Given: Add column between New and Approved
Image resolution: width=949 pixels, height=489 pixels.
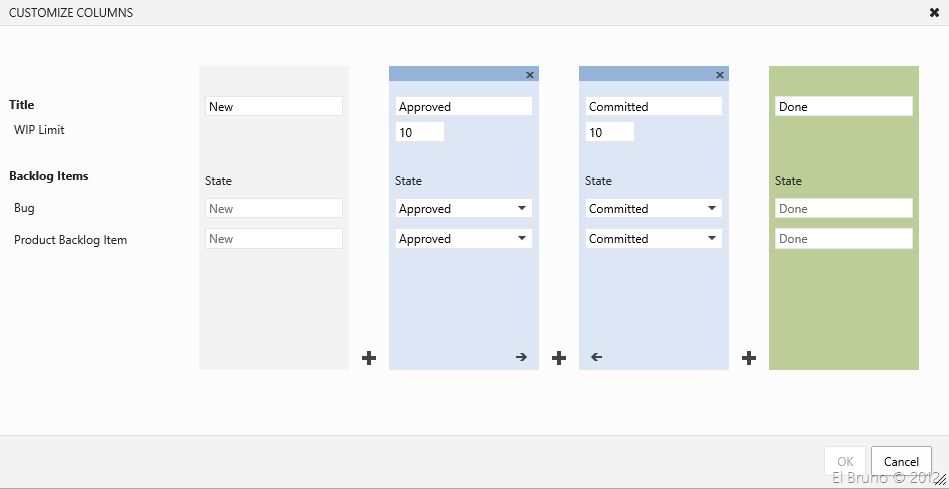Looking at the screenshot, I should click(369, 358).
